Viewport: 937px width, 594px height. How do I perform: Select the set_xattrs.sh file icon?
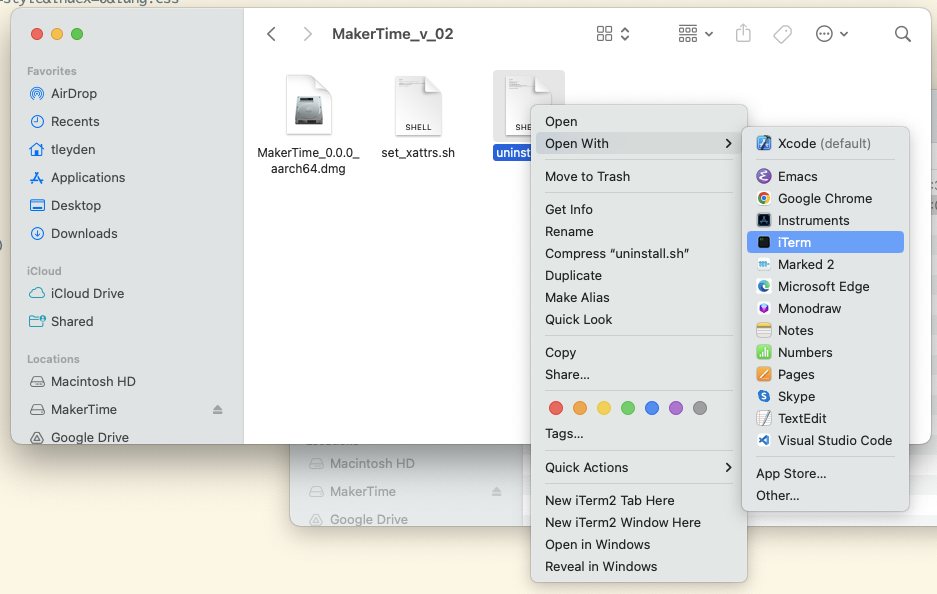click(x=418, y=106)
